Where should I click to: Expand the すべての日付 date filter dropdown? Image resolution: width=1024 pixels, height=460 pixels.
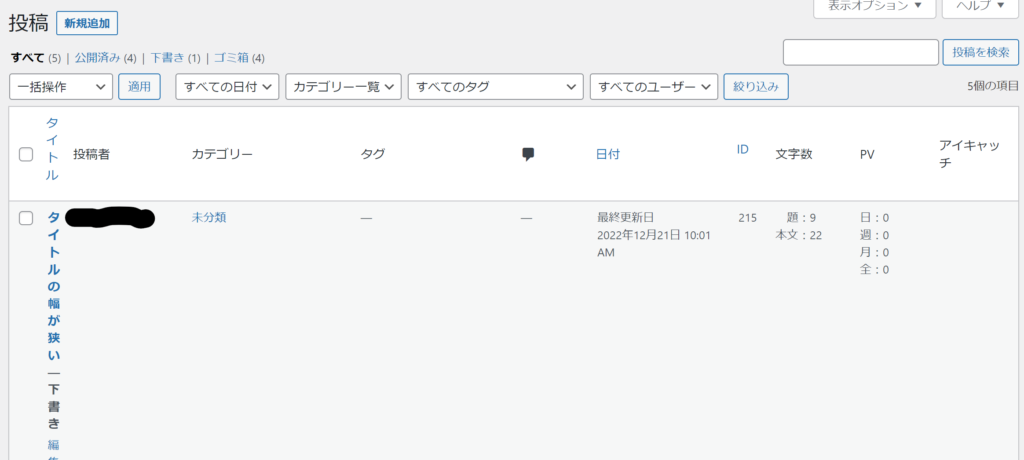[x=227, y=87]
